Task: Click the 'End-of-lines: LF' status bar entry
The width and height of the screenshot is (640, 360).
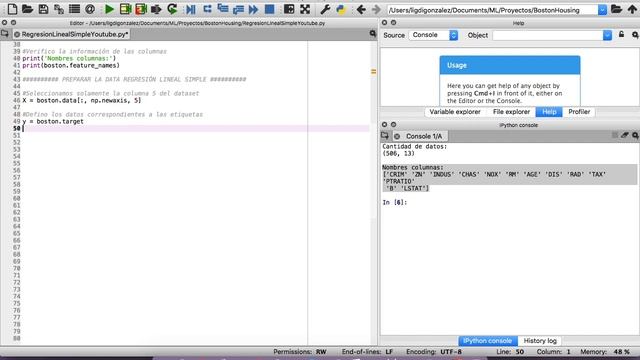Action: (367, 351)
